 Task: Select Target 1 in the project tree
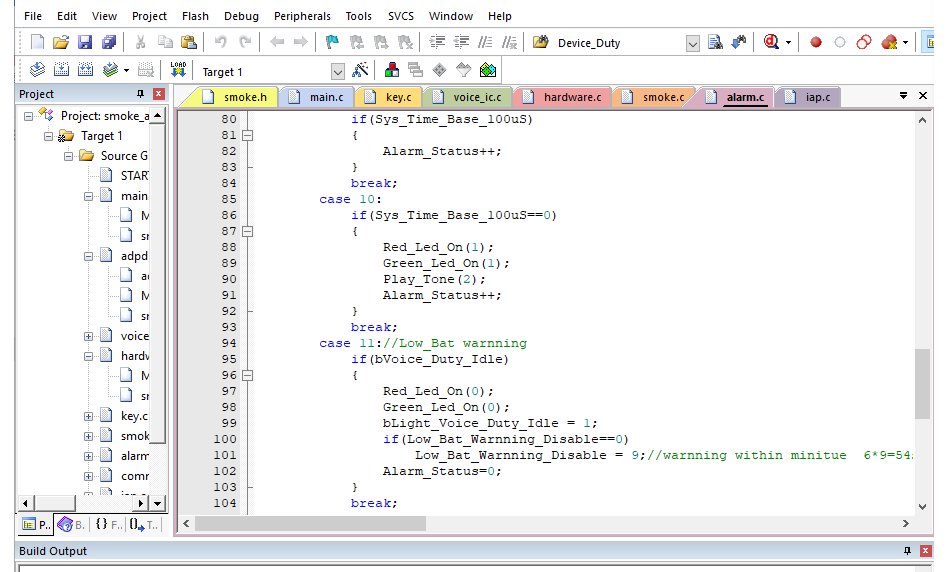pos(102,135)
